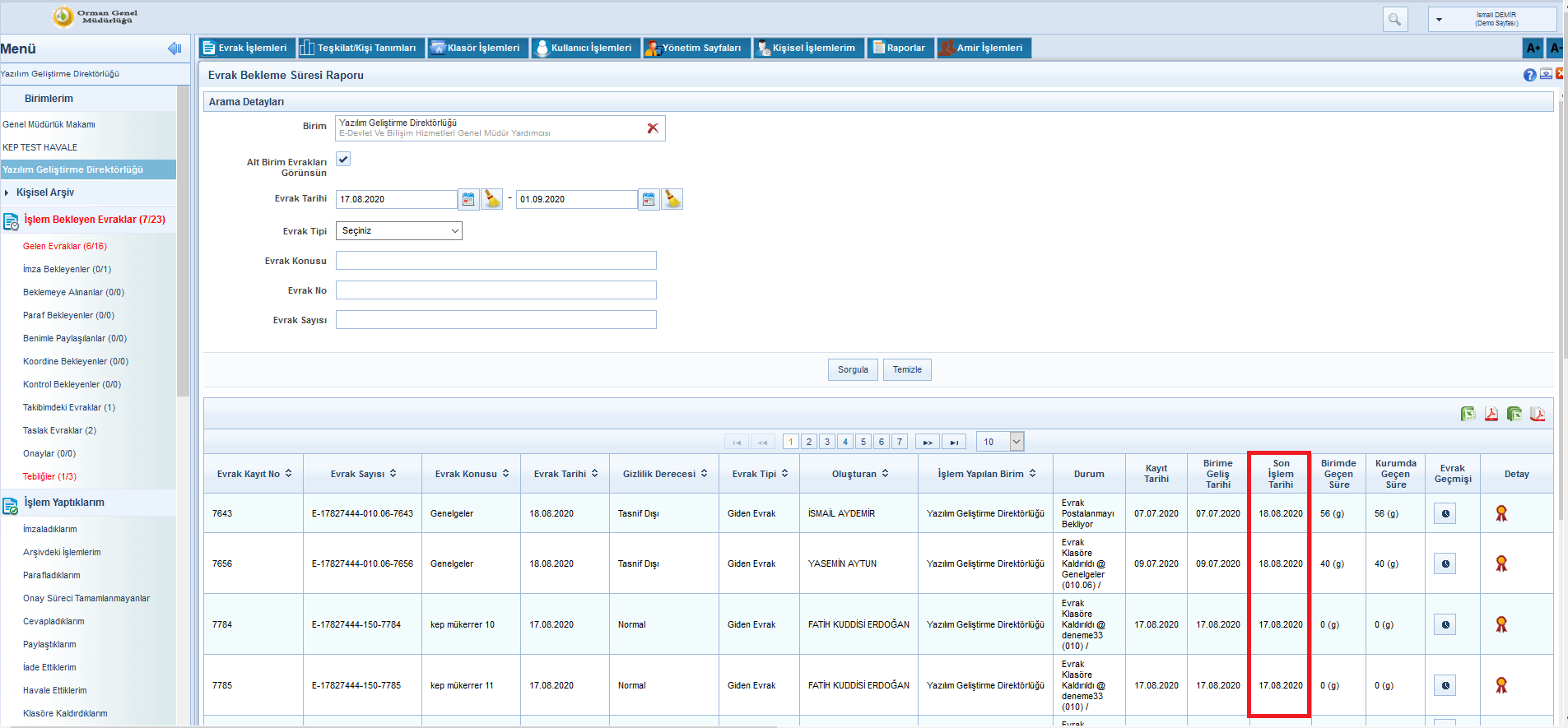Open the Evrak İşlemleri menu
The image size is (1568, 728).
pyautogui.click(x=245, y=48)
